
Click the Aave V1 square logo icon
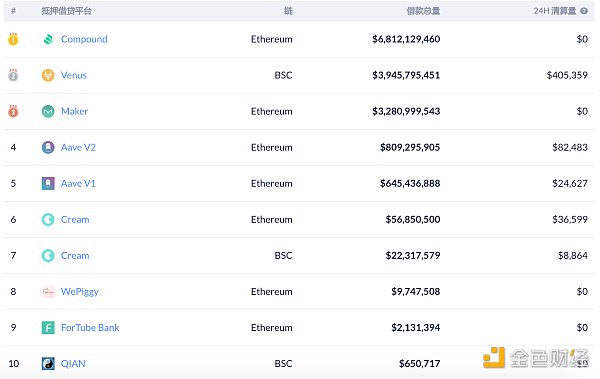[x=48, y=183]
